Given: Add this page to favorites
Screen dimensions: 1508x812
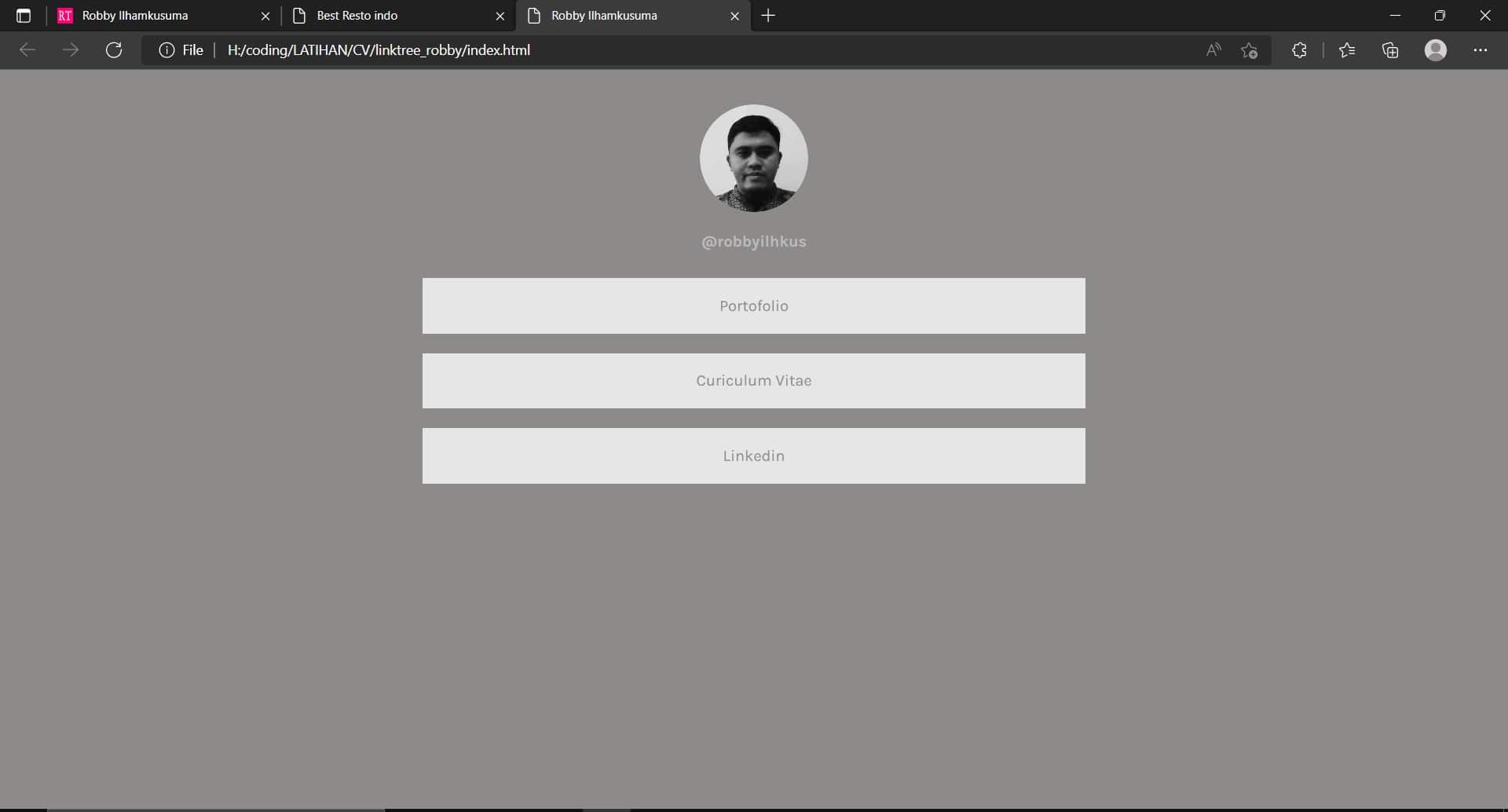Looking at the screenshot, I should point(1249,50).
